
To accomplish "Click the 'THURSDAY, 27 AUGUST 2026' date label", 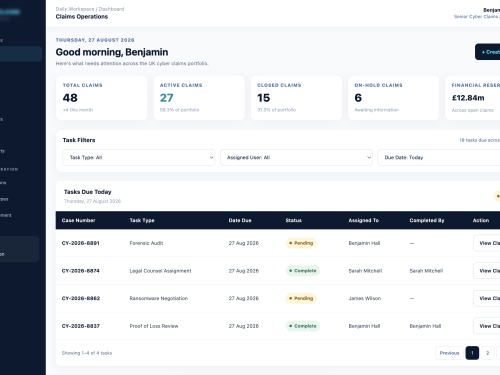I will click(95, 40).
